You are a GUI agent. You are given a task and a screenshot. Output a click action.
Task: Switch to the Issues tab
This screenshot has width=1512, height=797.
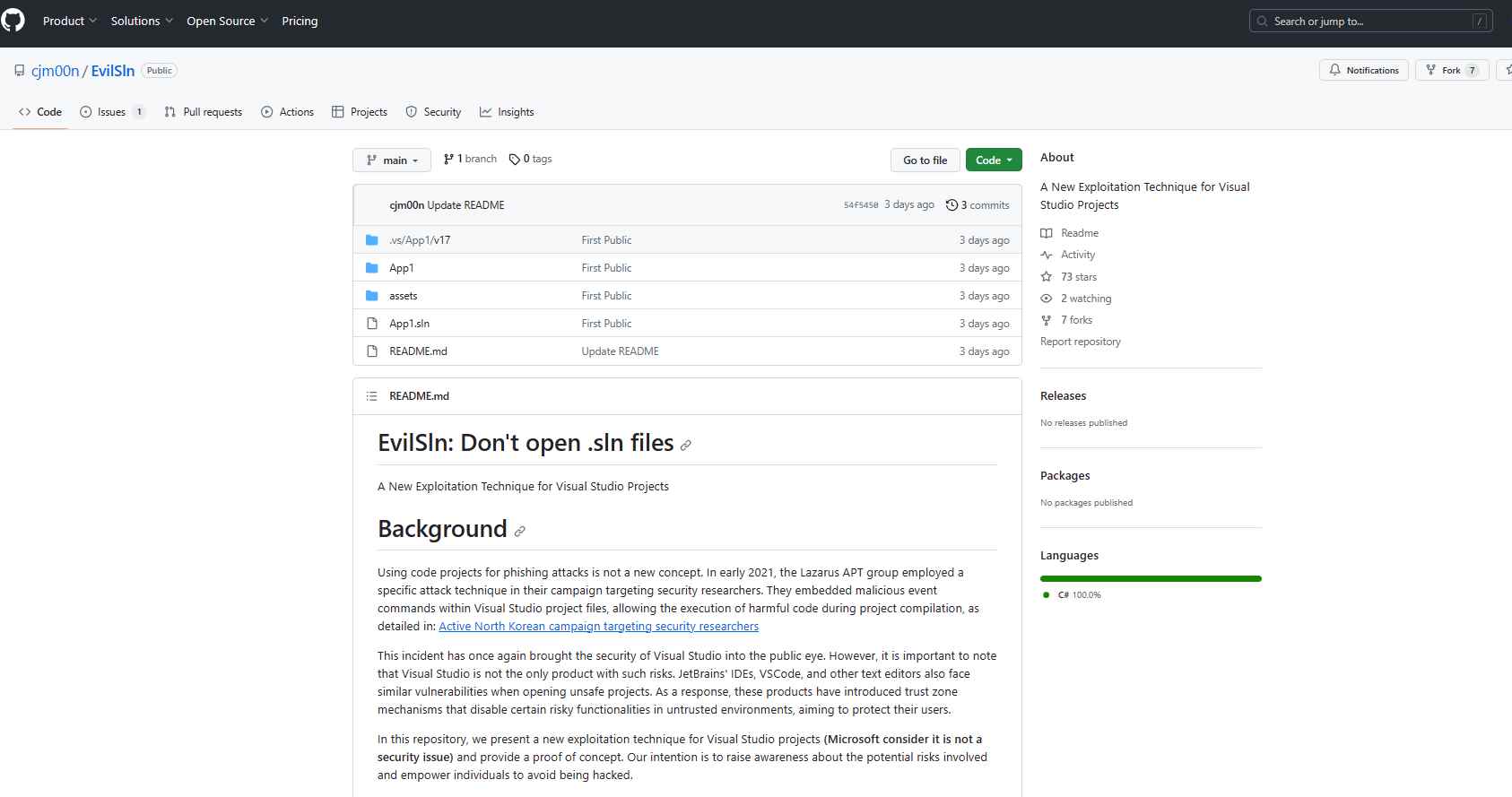(x=113, y=112)
